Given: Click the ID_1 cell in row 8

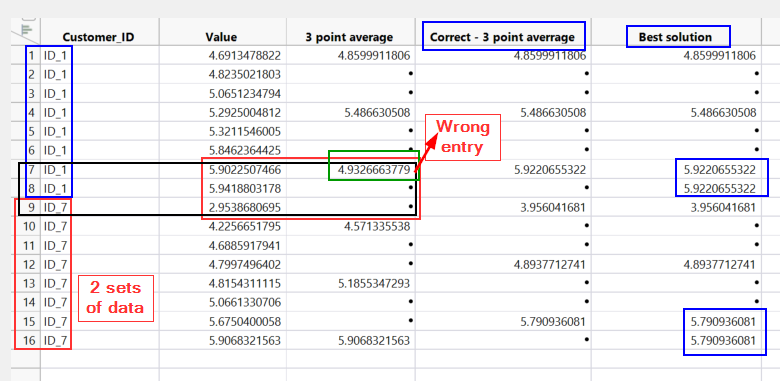Looking at the screenshot, I should (x=55, y=189).
